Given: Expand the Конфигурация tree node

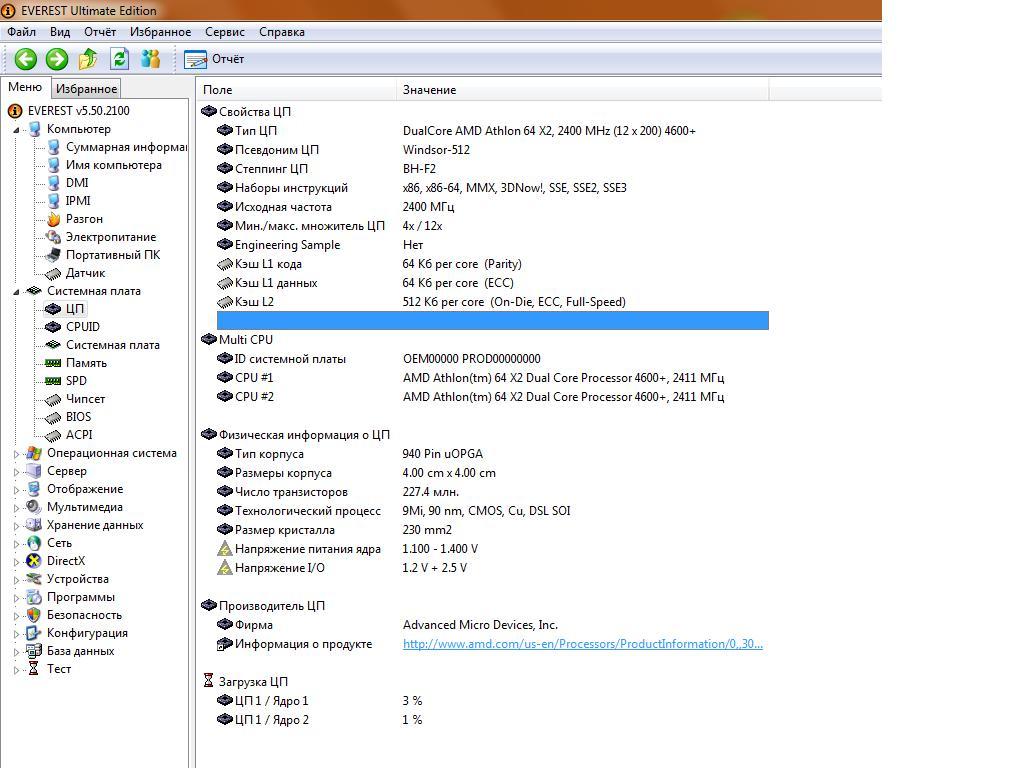Looking at the screenshot, I should point(16,633).
